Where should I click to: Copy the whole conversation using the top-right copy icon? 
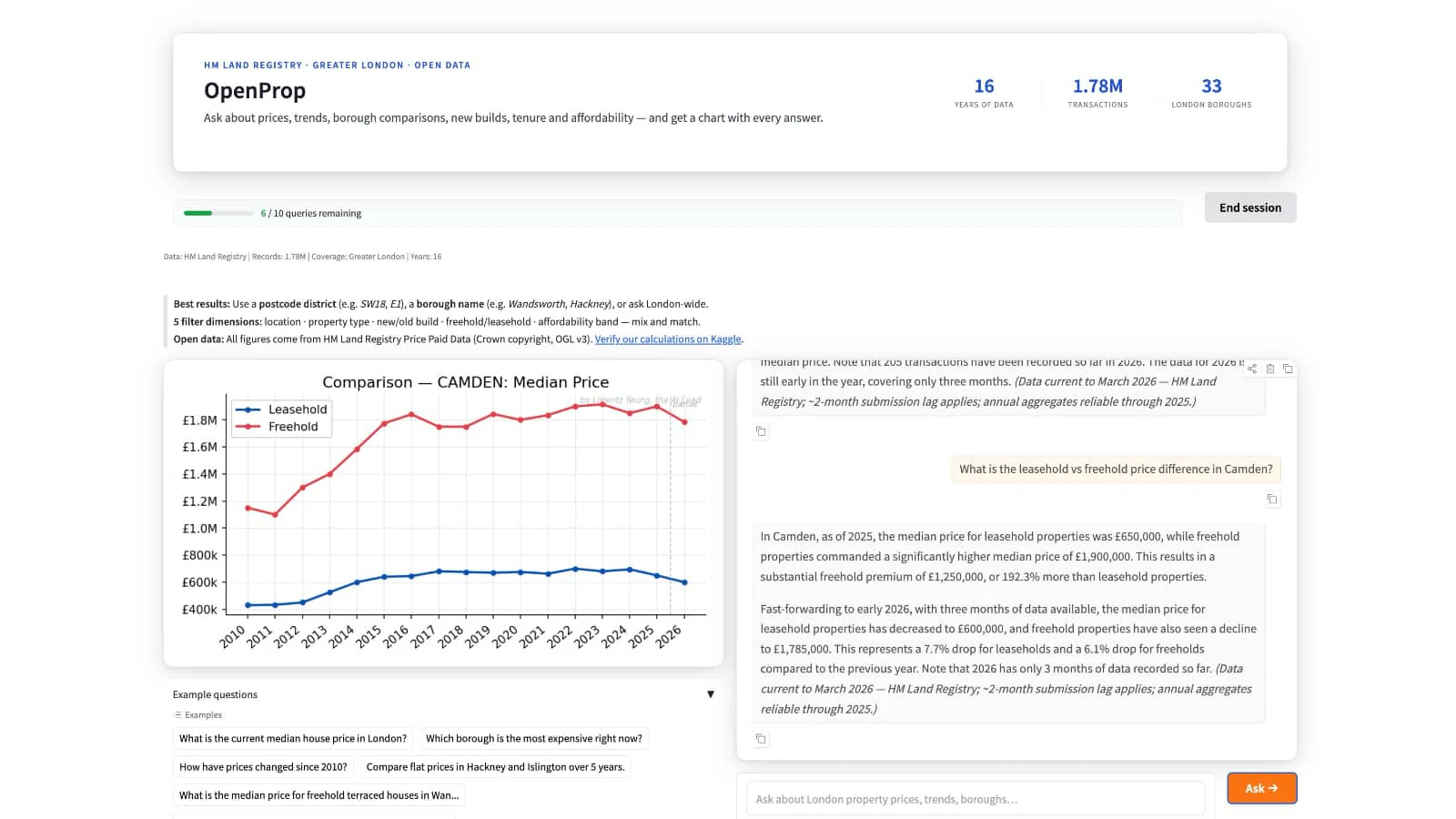(1288, 369)
